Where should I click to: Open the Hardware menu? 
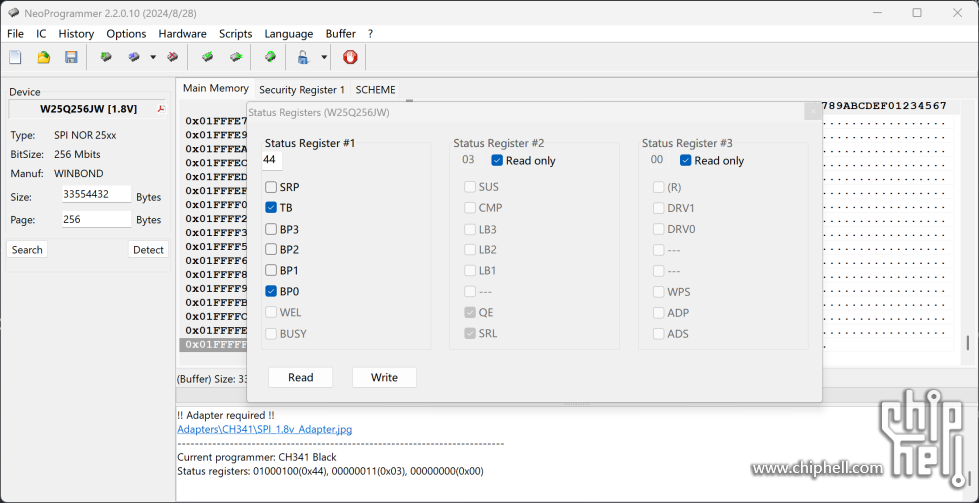click(x=182, y=34)
